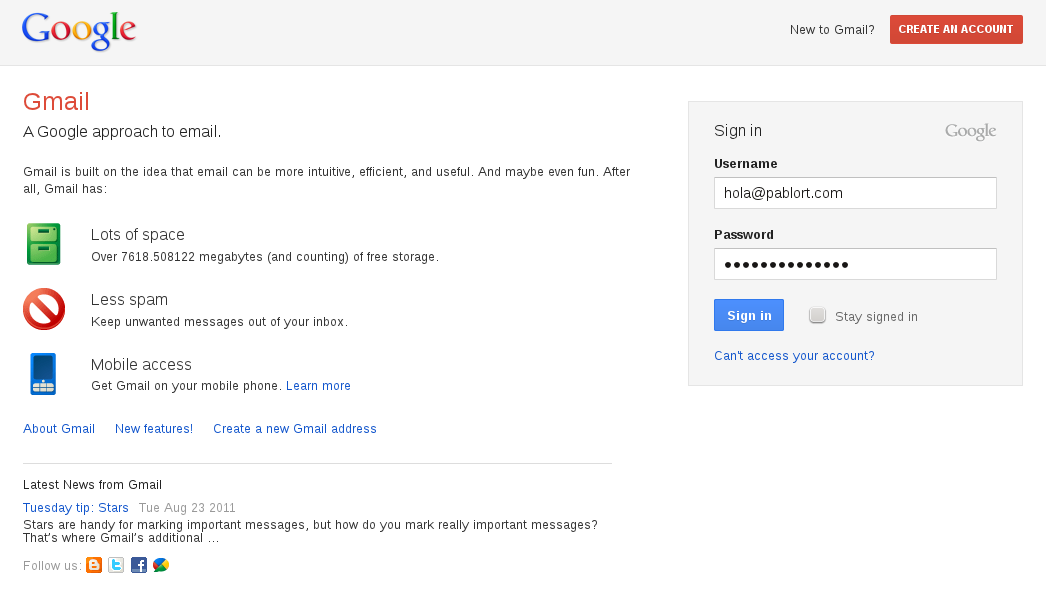
Task: Visit the New features! link
Action: tap(154, 429)
